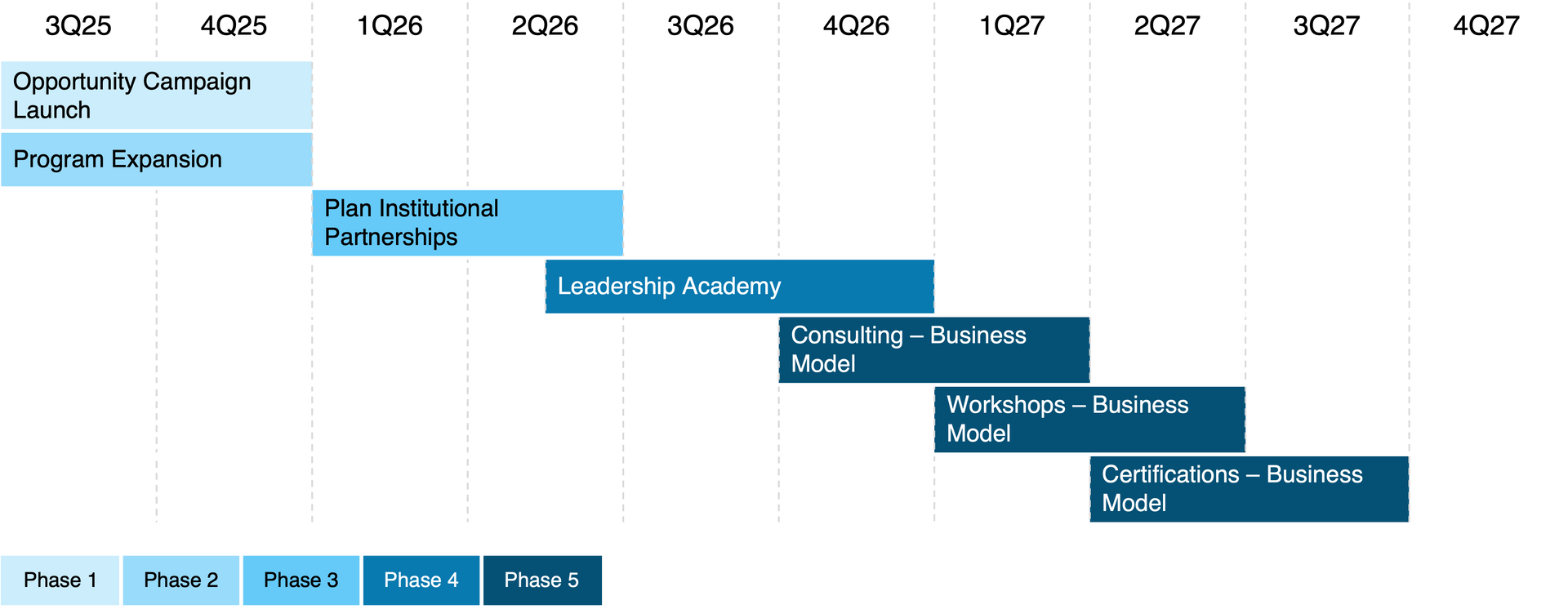Select the Phase 5 legend swatch
This screenshot has width=1568, height=609.
click(542, 580)
